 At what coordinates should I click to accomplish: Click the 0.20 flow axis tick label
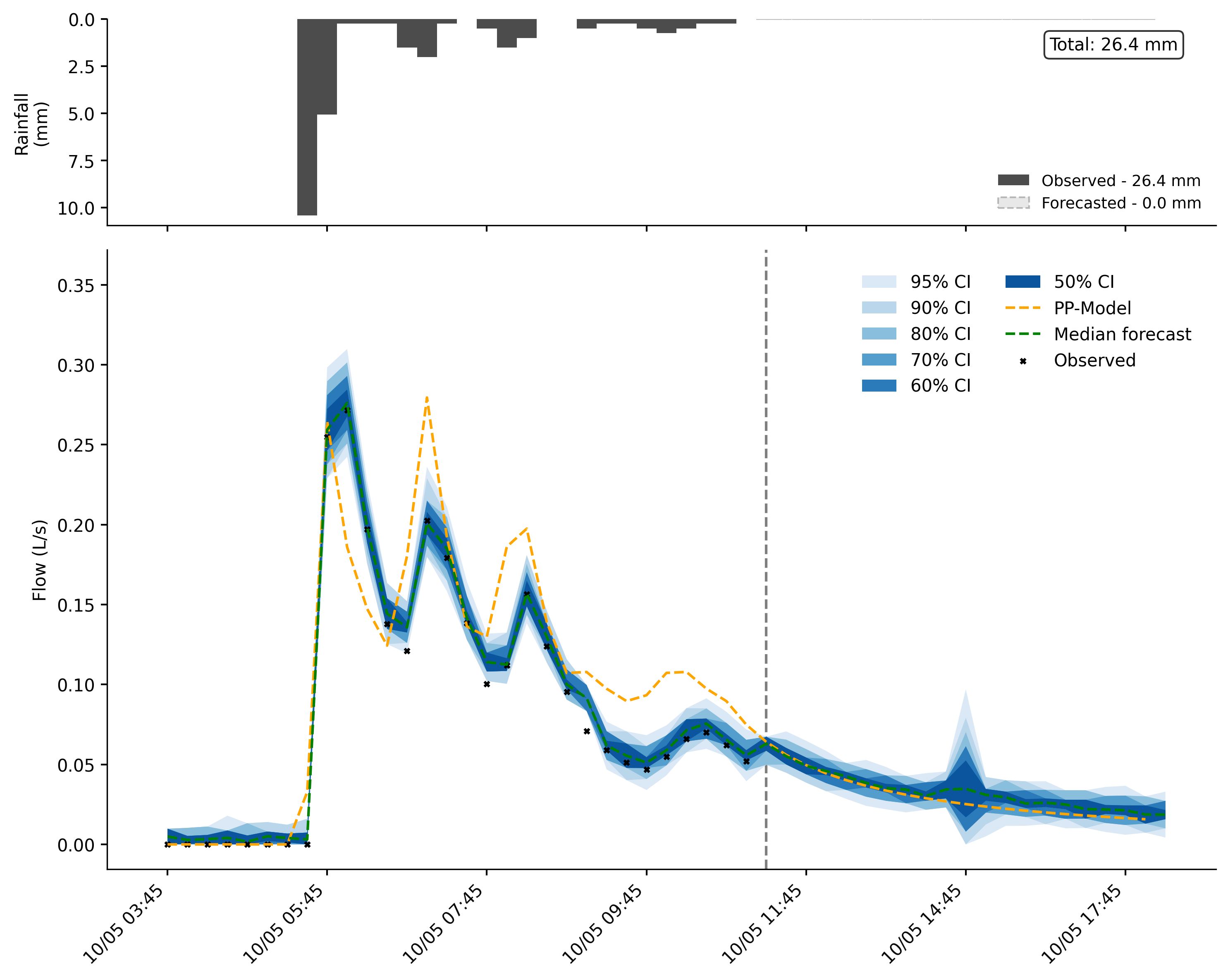click(76, 525)
